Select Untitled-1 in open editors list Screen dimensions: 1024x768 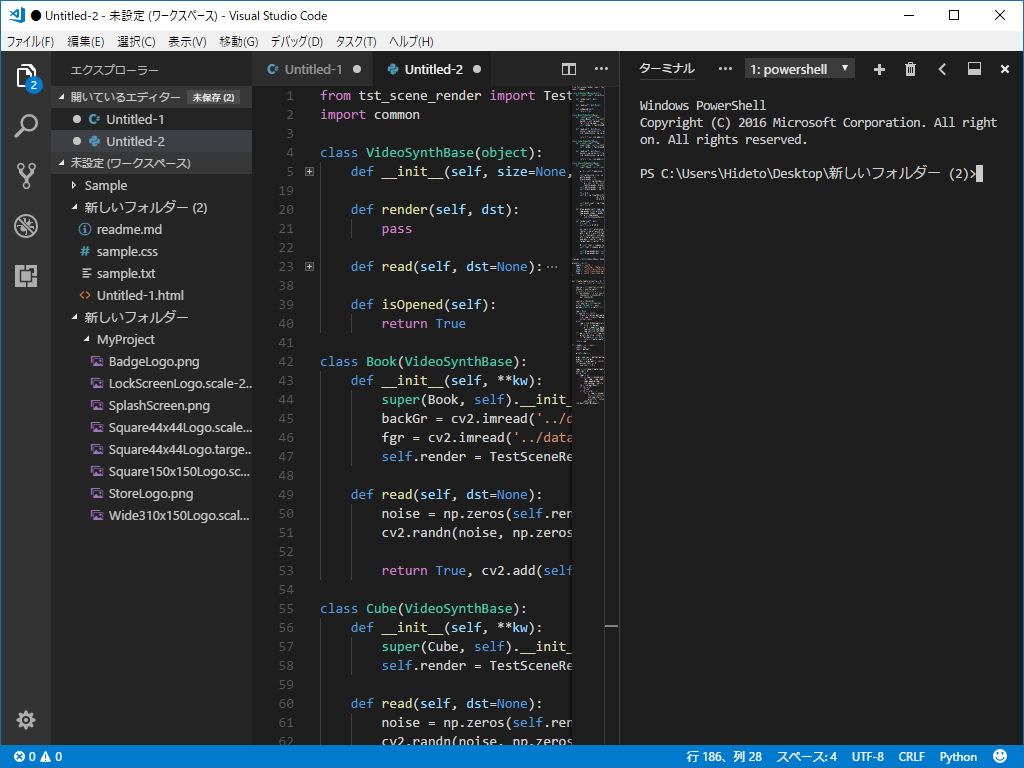[152, 120]
